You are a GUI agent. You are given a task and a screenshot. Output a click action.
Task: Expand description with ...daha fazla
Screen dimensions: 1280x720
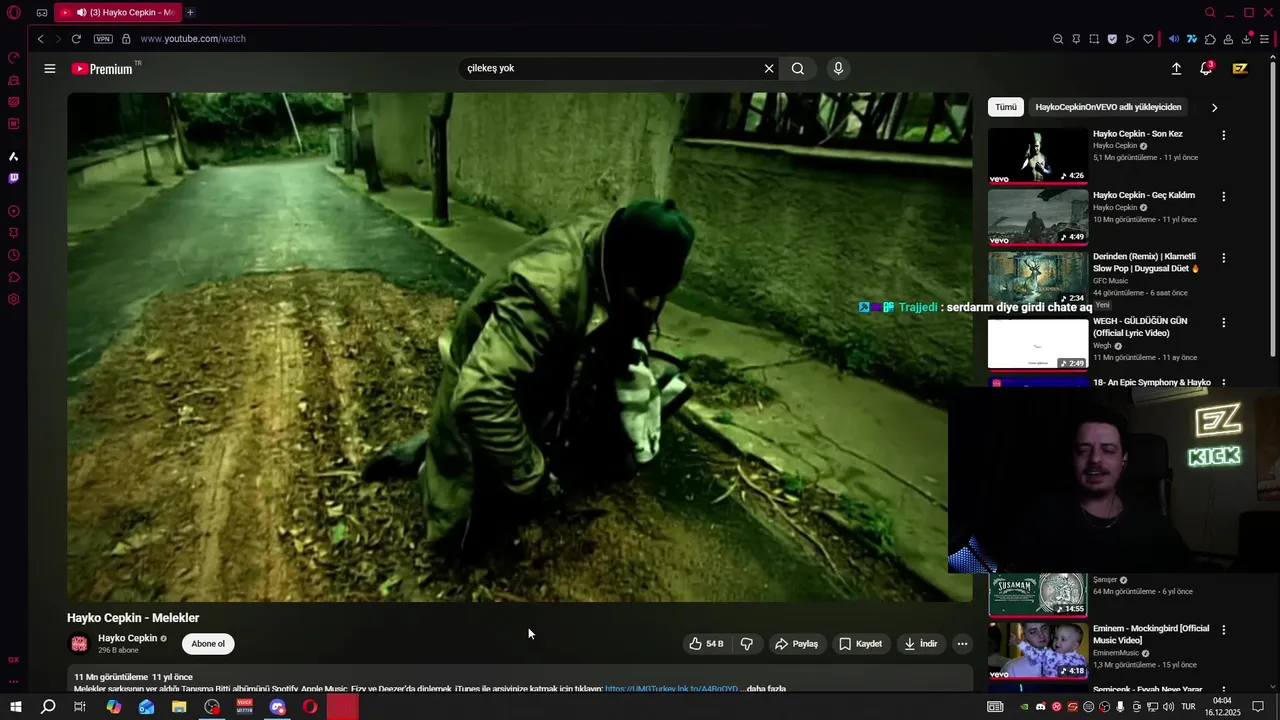click(763, 689)
